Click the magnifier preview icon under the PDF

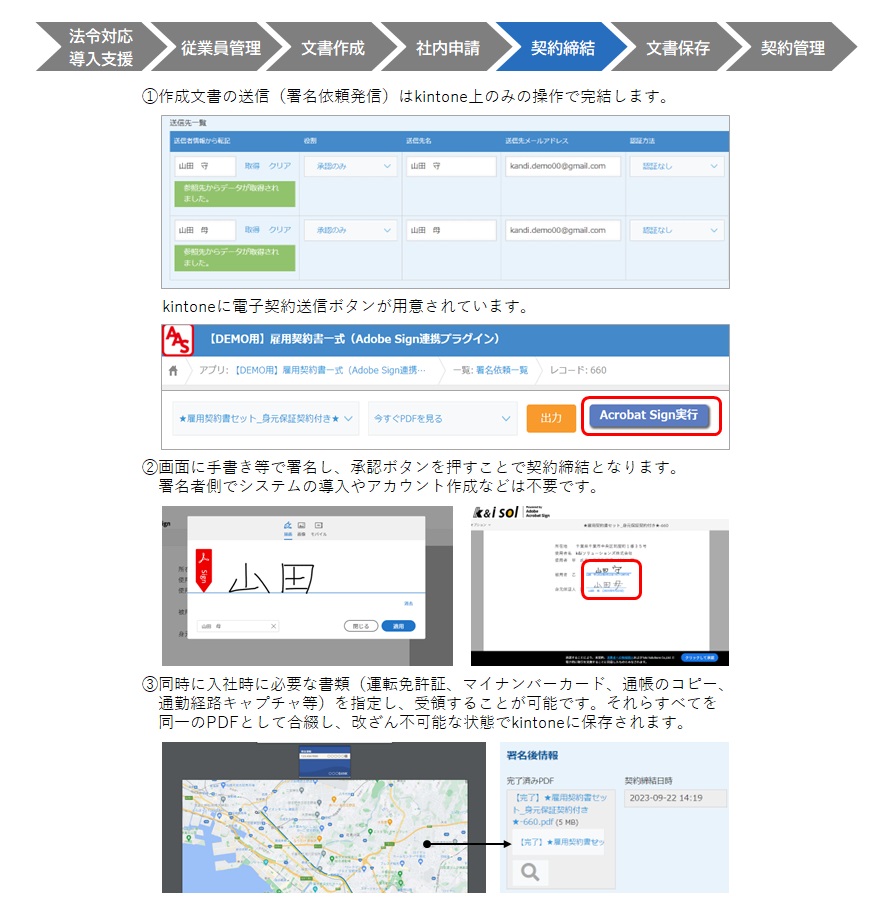coord(530,872)
